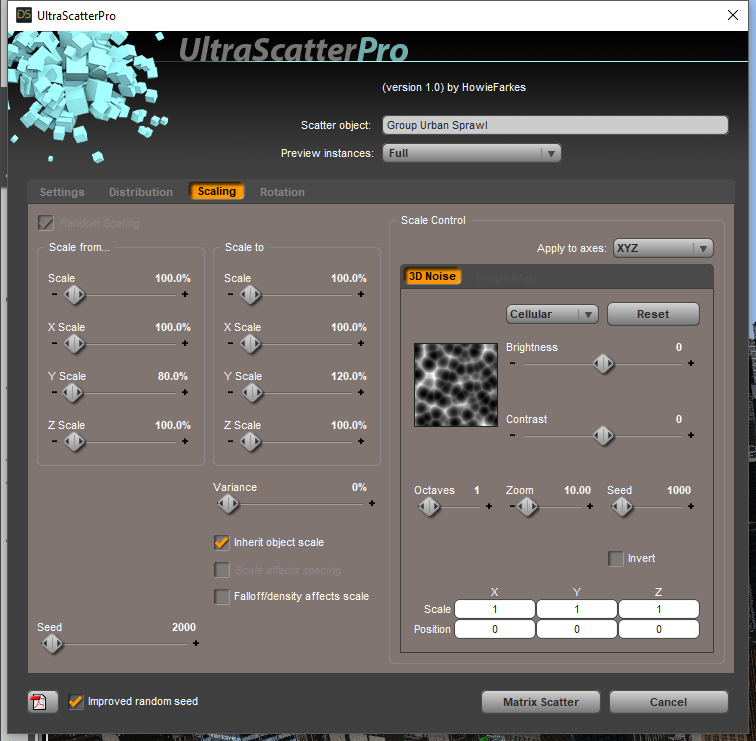Image resolution: width=756 pixels, height=741 pixels.
Task: Decrease Scale from Y Scale with minus
Action: point(54,392)
